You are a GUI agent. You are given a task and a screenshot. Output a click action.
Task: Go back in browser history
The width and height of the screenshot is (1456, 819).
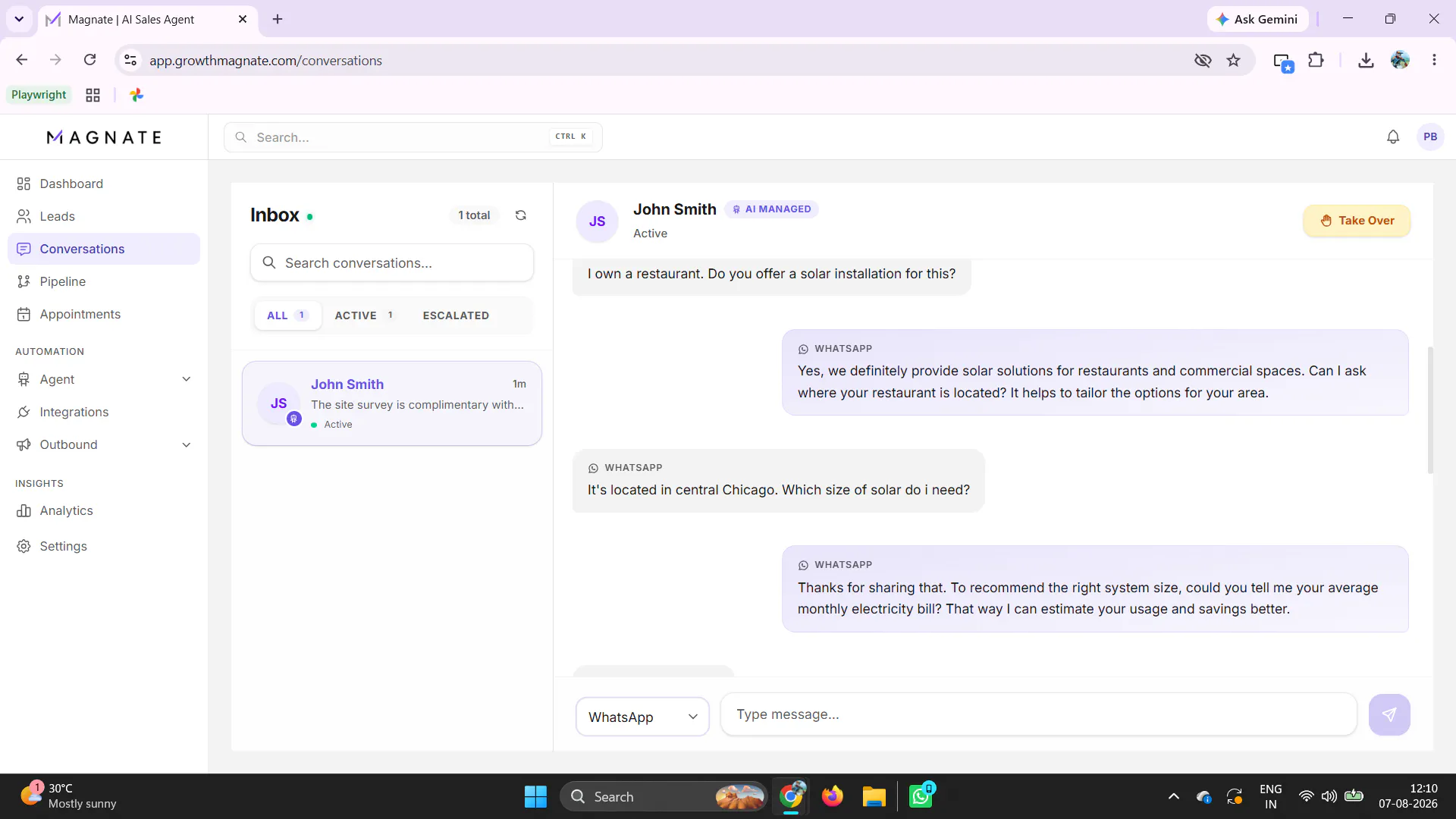click(x=22, y=60)
